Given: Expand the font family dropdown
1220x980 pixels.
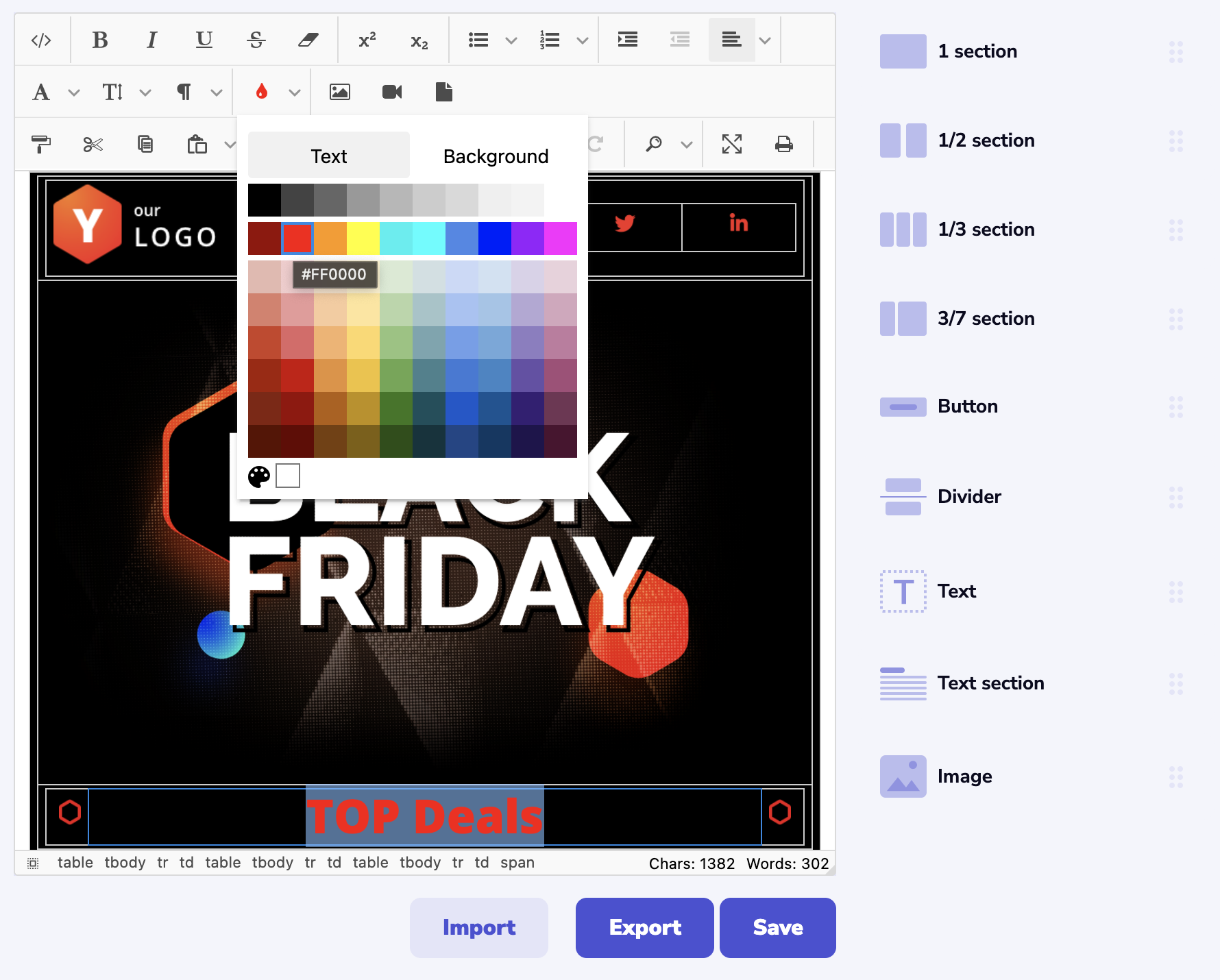Looking at the screenshot, I should point(74,92).
